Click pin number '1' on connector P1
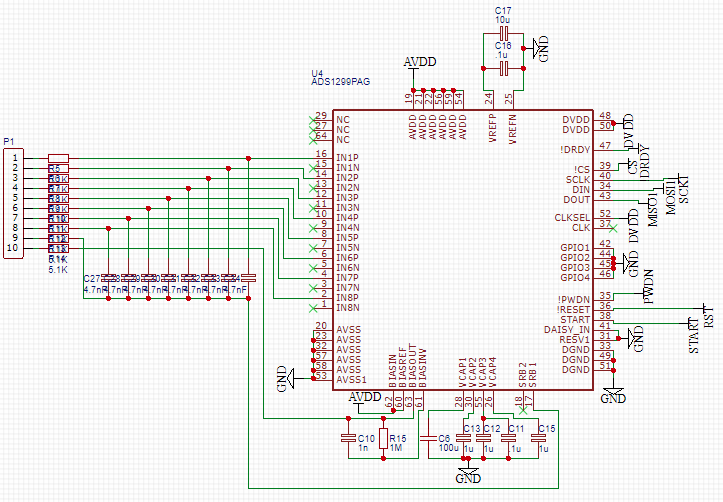723x502 pixels. [15, 158]
